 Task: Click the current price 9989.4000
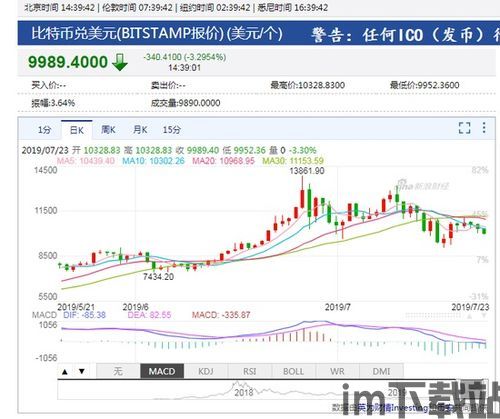[68, 62]
